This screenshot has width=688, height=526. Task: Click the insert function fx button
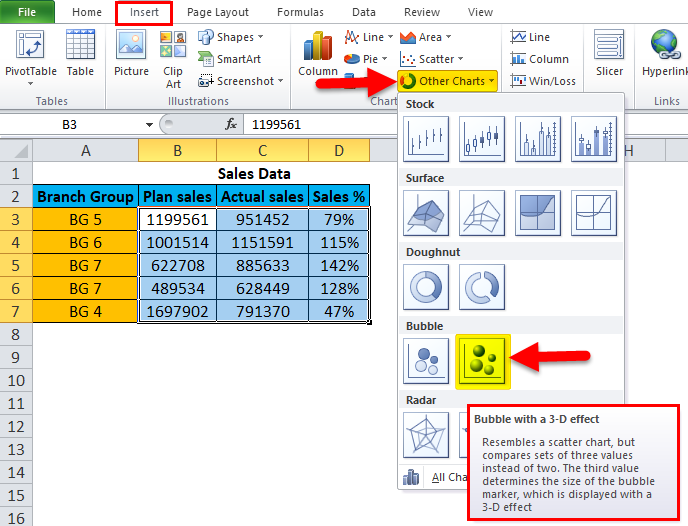231,125
